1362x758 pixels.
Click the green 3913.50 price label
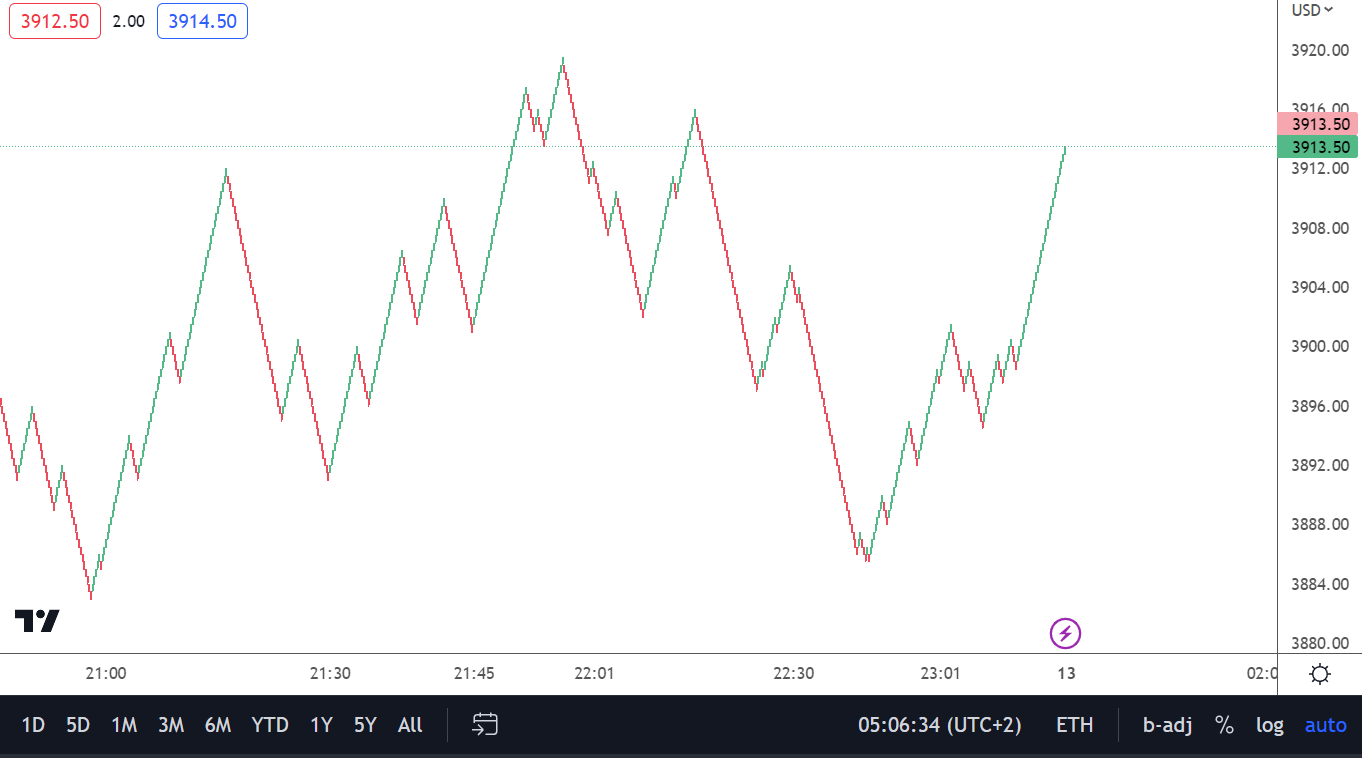(x=1317, y=147)
